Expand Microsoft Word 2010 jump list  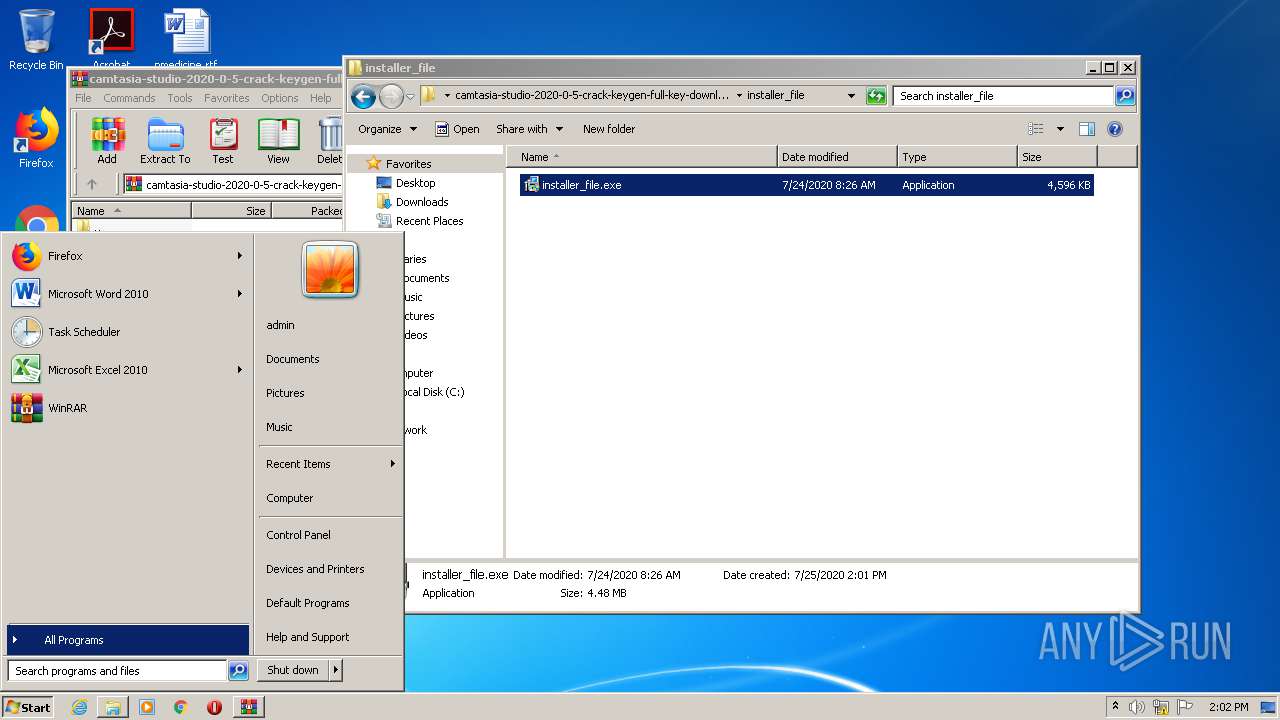[x=240, y=294]
